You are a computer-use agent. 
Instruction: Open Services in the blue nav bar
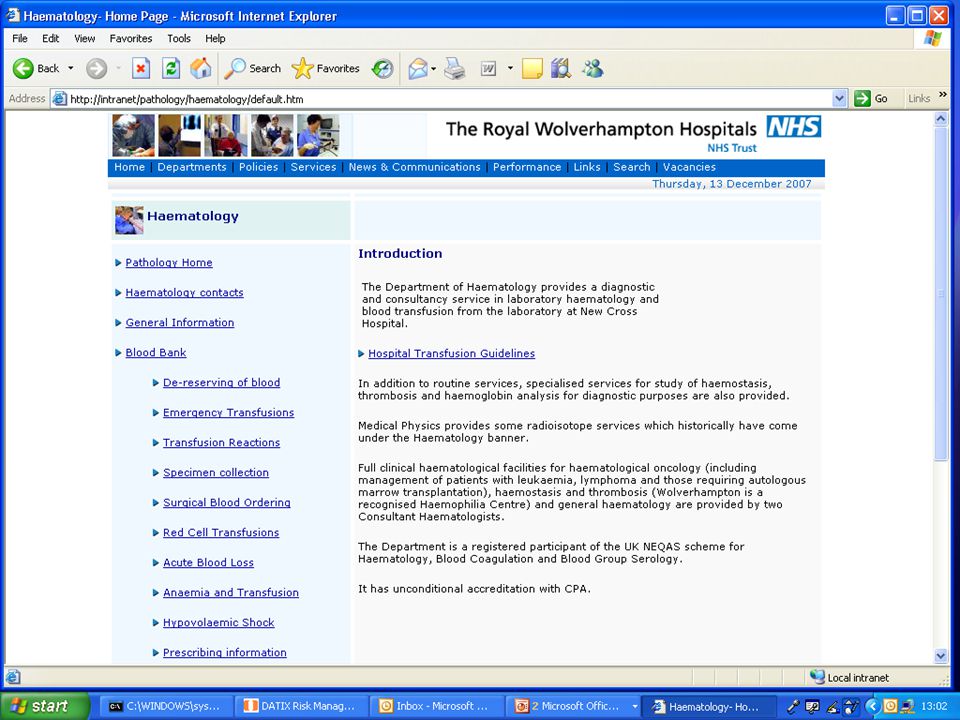(x=313, y=167)
